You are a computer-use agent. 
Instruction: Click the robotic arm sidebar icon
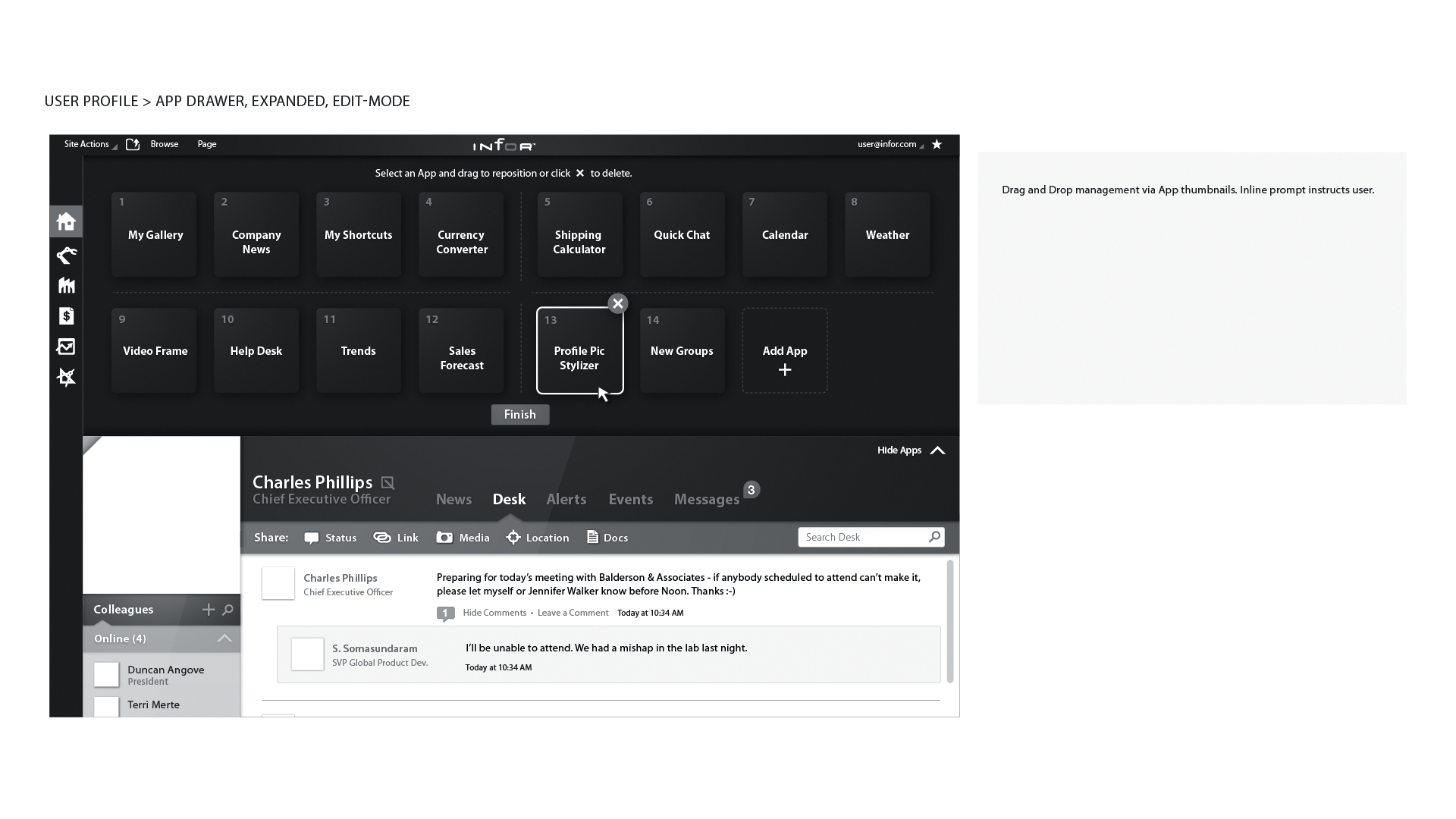point(66,255)
